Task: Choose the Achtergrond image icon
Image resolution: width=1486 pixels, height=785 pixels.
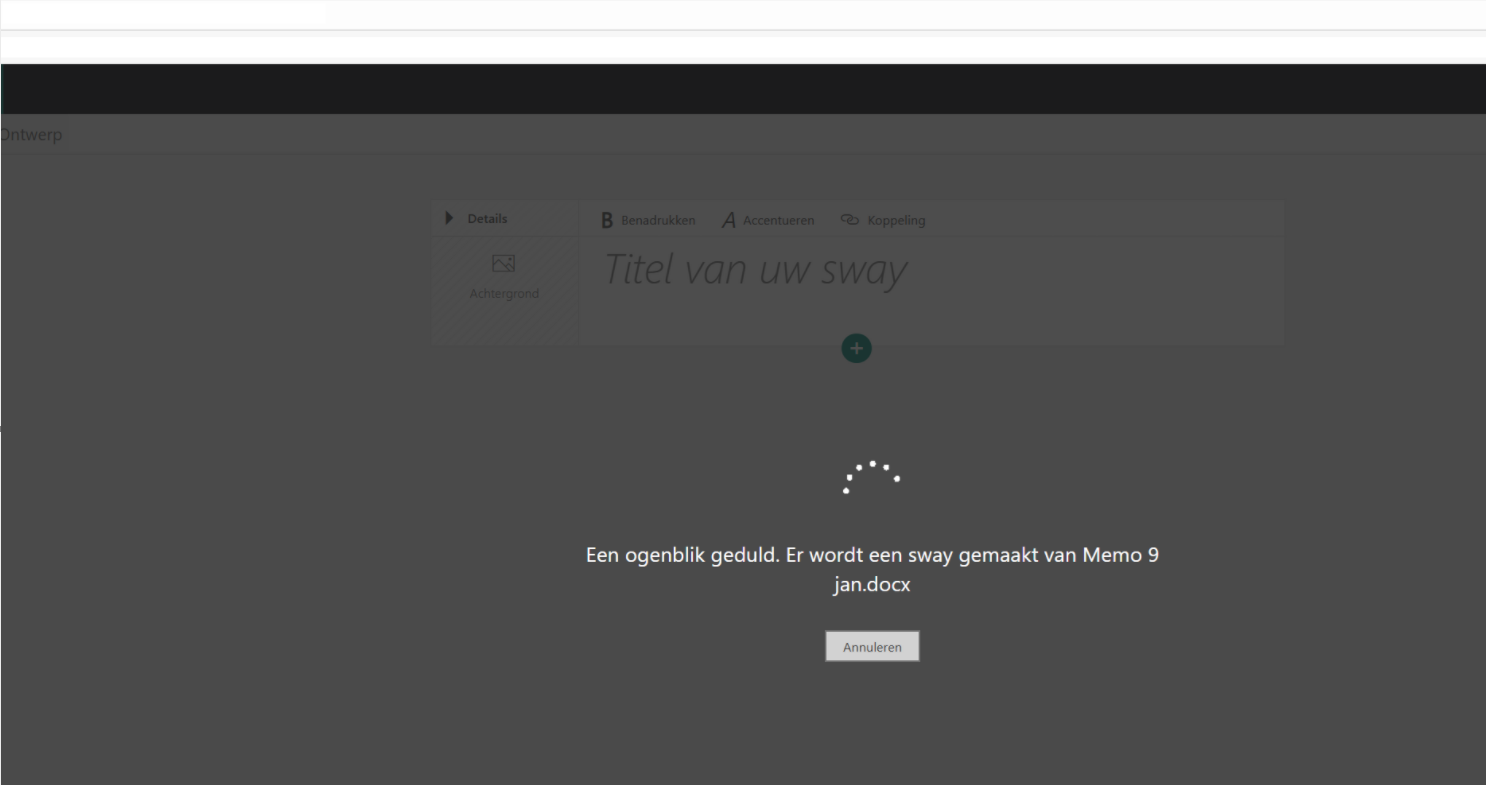Action: 503,264
